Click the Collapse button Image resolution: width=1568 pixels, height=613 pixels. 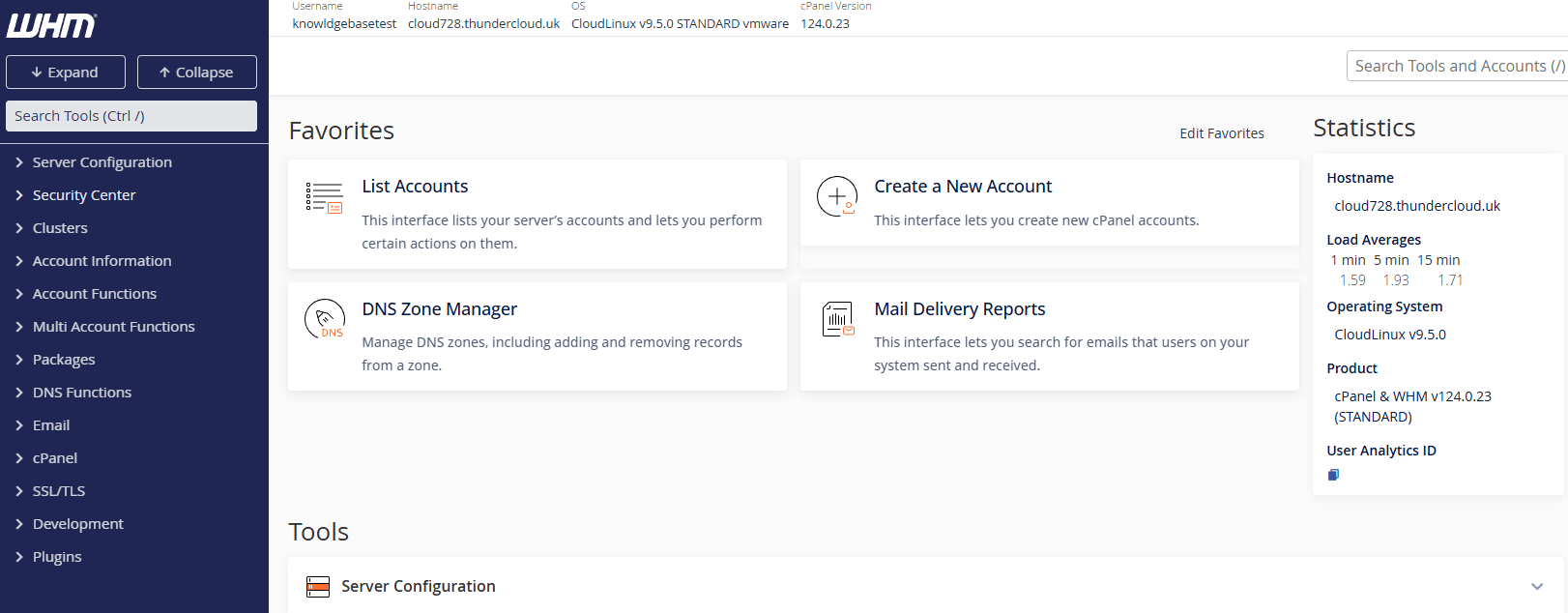pos(197,73)
